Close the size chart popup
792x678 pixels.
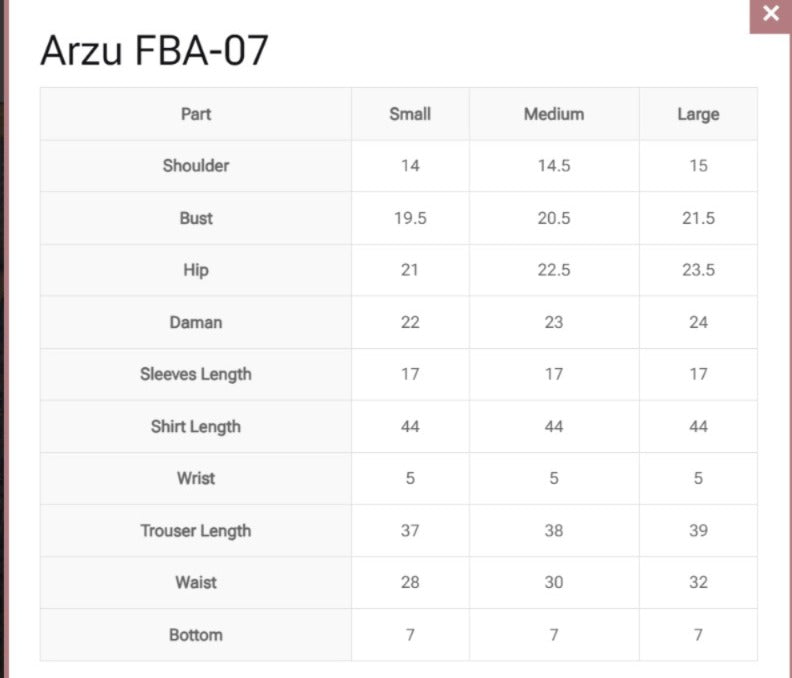(770, 14)
